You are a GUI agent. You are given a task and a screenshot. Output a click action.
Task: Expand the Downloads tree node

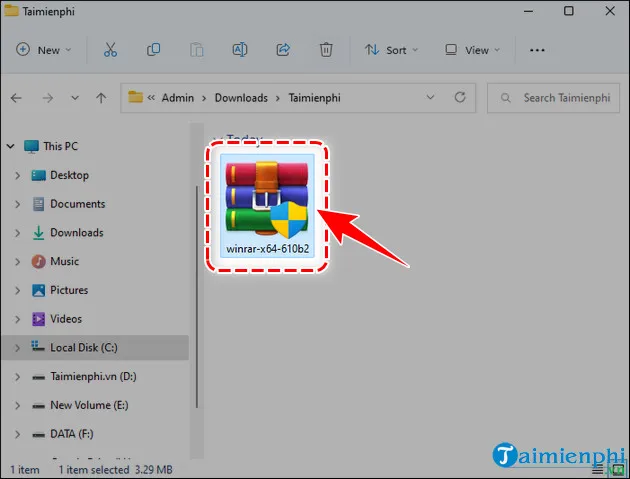(17, 233)
